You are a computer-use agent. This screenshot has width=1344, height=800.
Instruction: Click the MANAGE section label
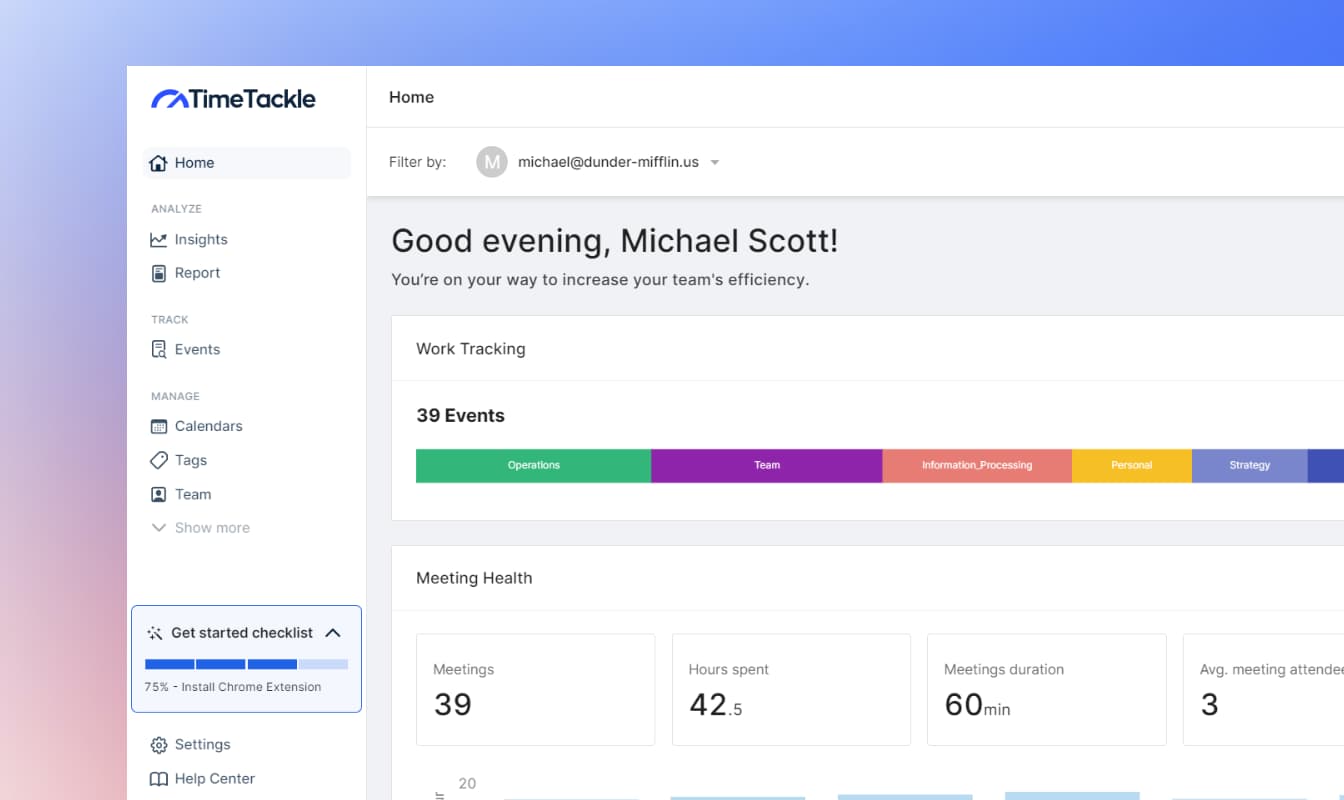point(175,397)
